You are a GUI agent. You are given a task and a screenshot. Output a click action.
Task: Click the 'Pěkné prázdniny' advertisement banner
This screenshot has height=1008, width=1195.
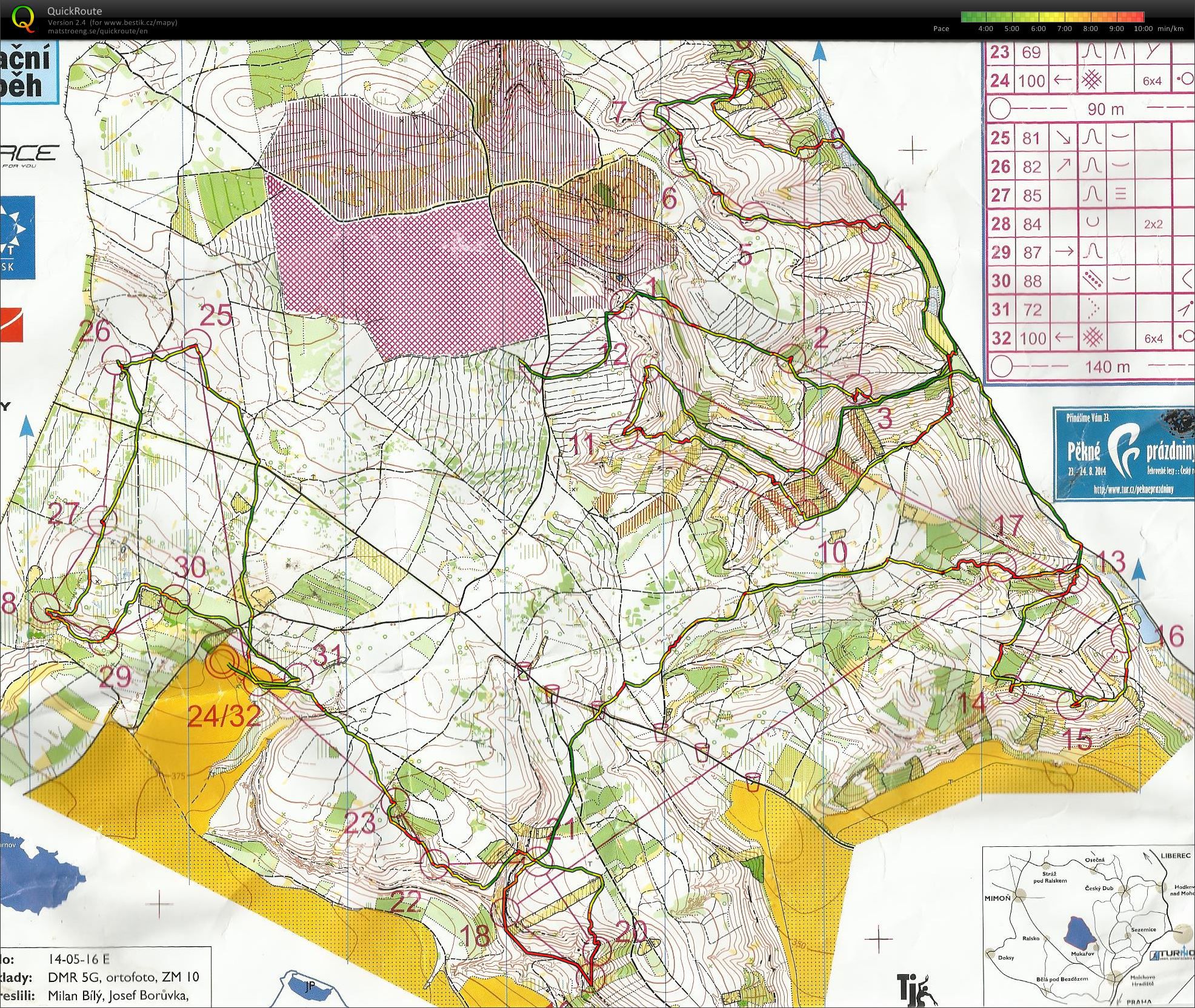coord(1123,454)
